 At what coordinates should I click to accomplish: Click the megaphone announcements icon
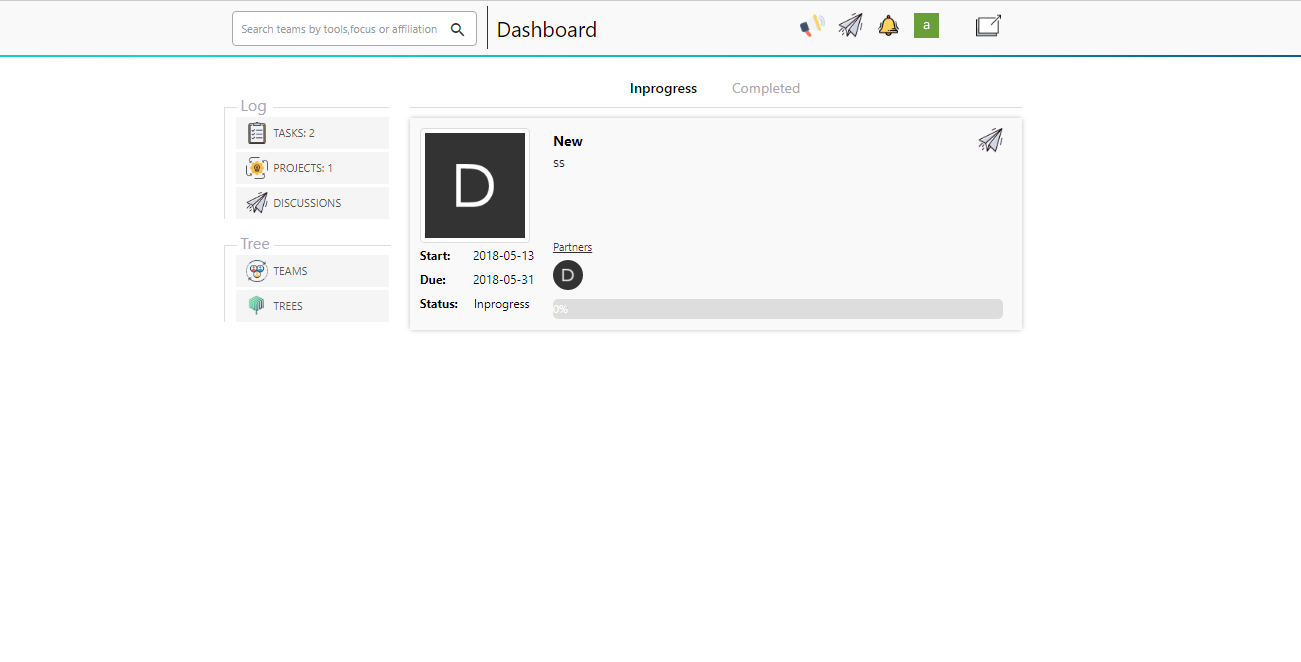pos(812,26)
